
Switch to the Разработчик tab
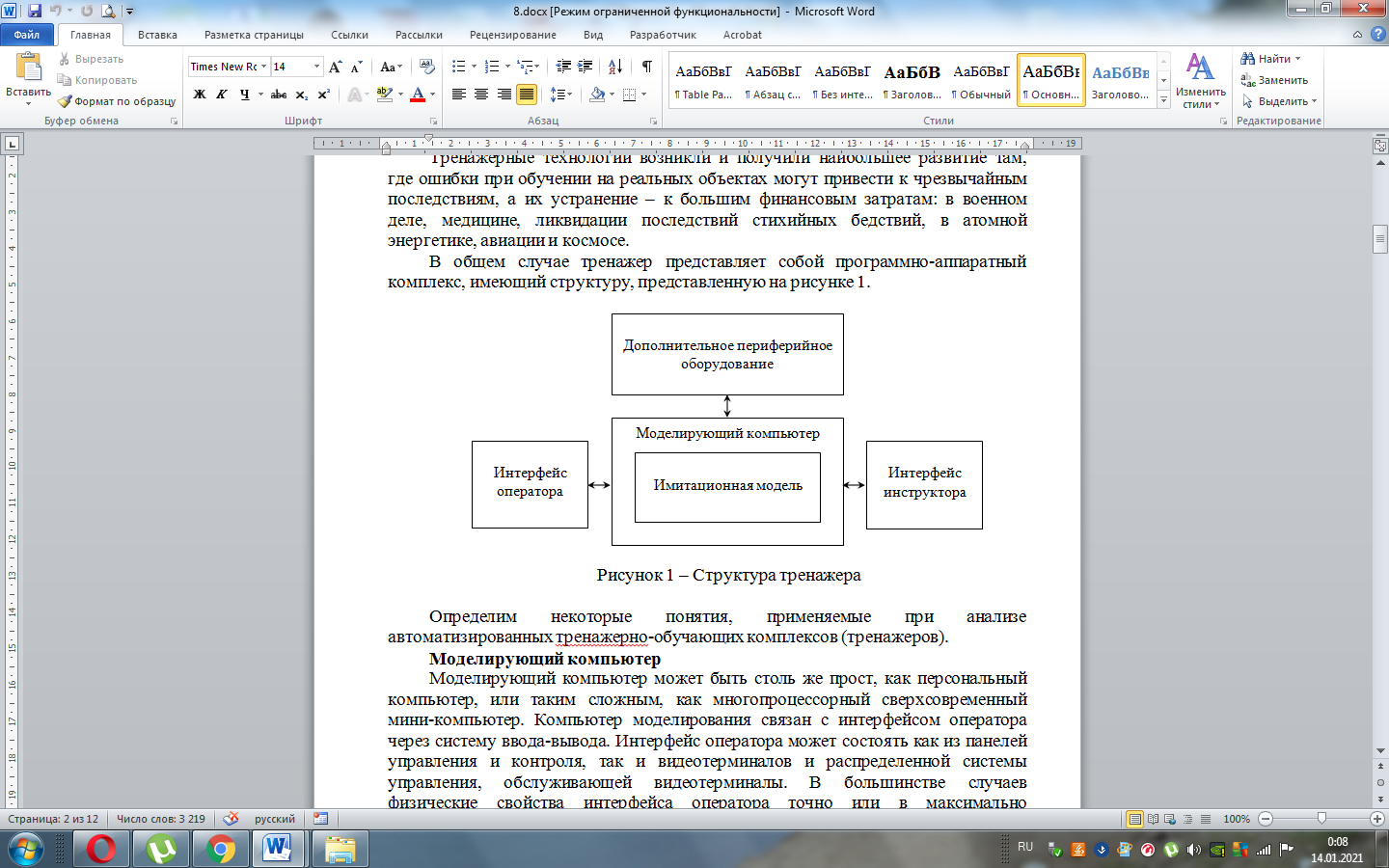[663, 35]
